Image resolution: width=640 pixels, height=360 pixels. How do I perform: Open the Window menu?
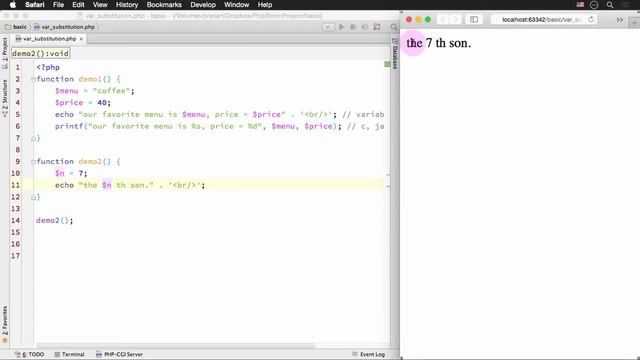pos(236,5)
